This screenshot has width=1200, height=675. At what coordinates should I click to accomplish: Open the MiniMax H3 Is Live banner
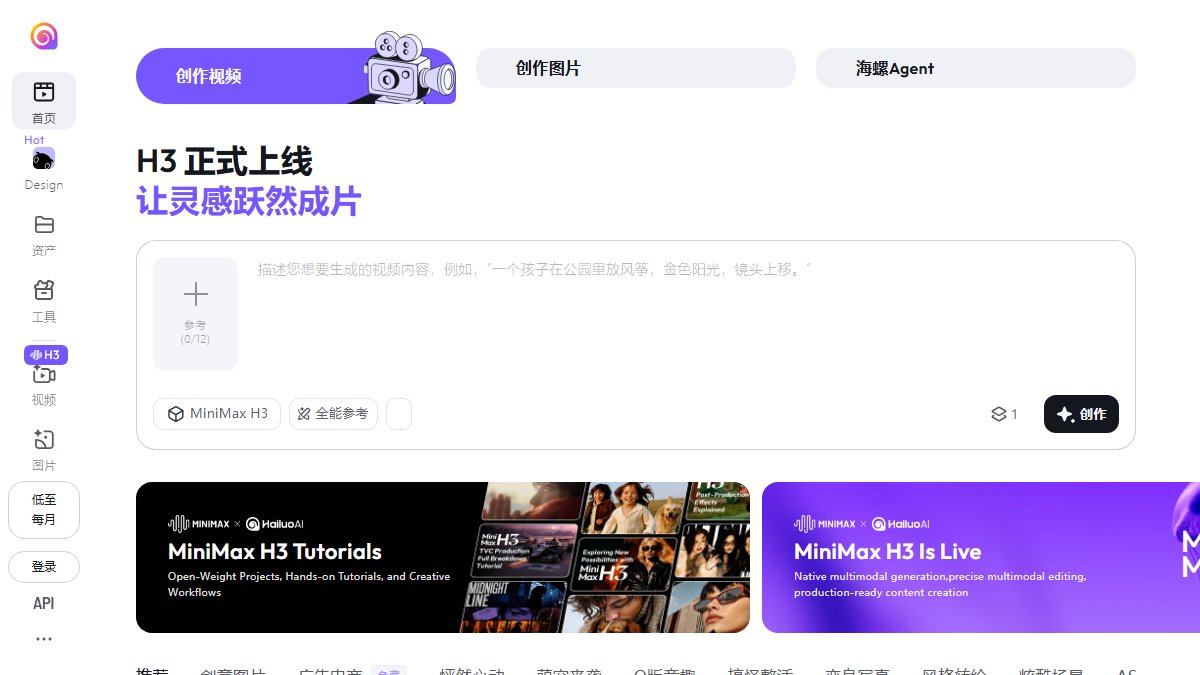tap(981, 557)
